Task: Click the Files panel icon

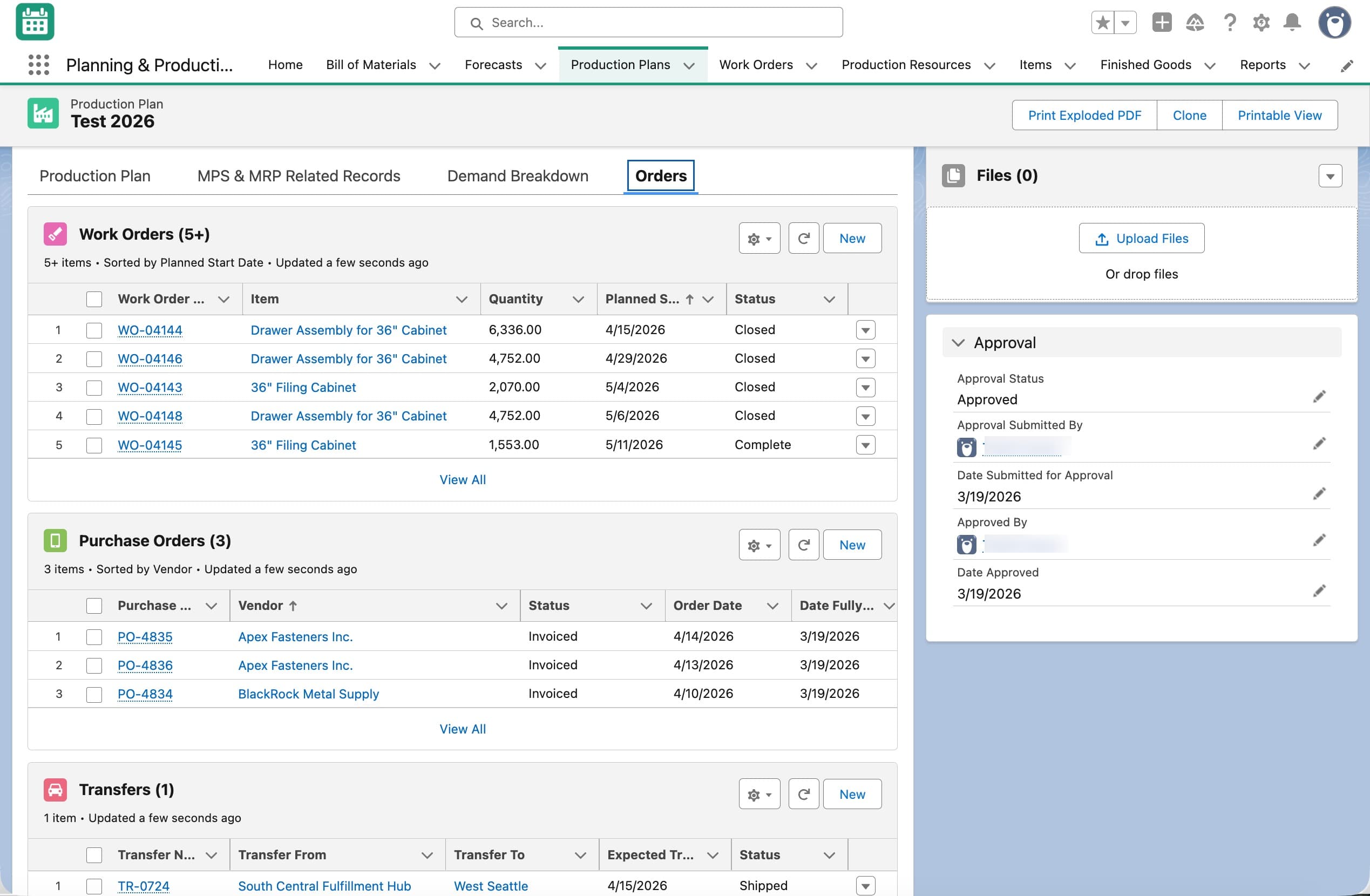Action: coord(953,175)
